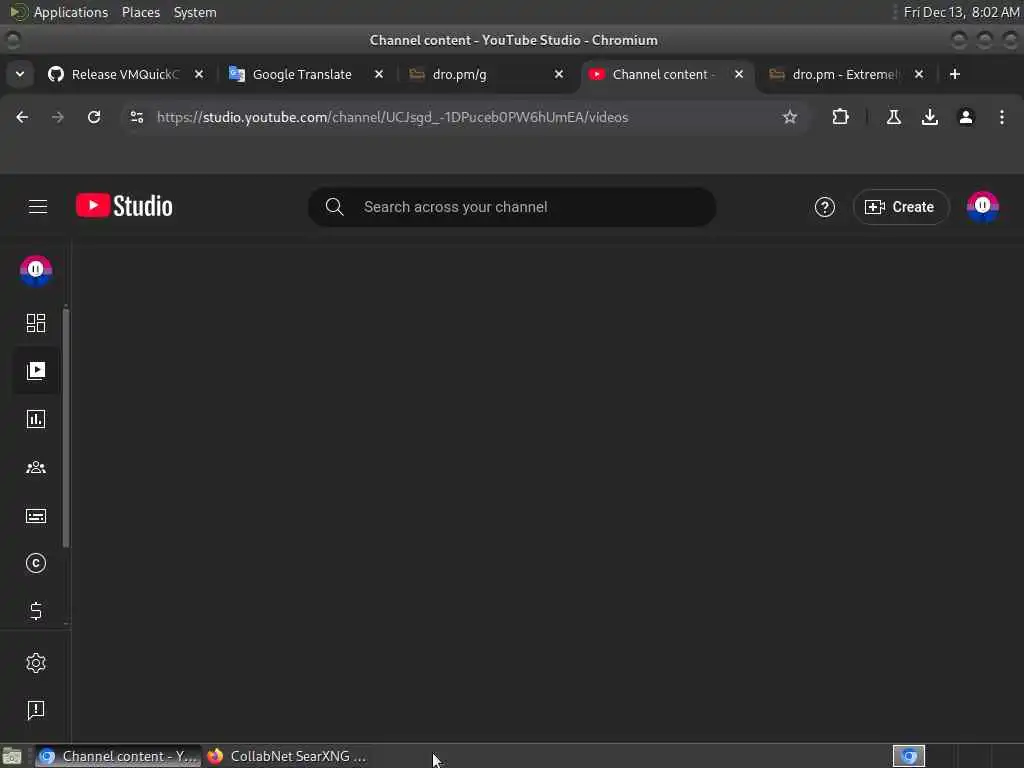Click the YouTube Studio logo
The width and height of the screenshot is (1024, 768).
point(124,206)
